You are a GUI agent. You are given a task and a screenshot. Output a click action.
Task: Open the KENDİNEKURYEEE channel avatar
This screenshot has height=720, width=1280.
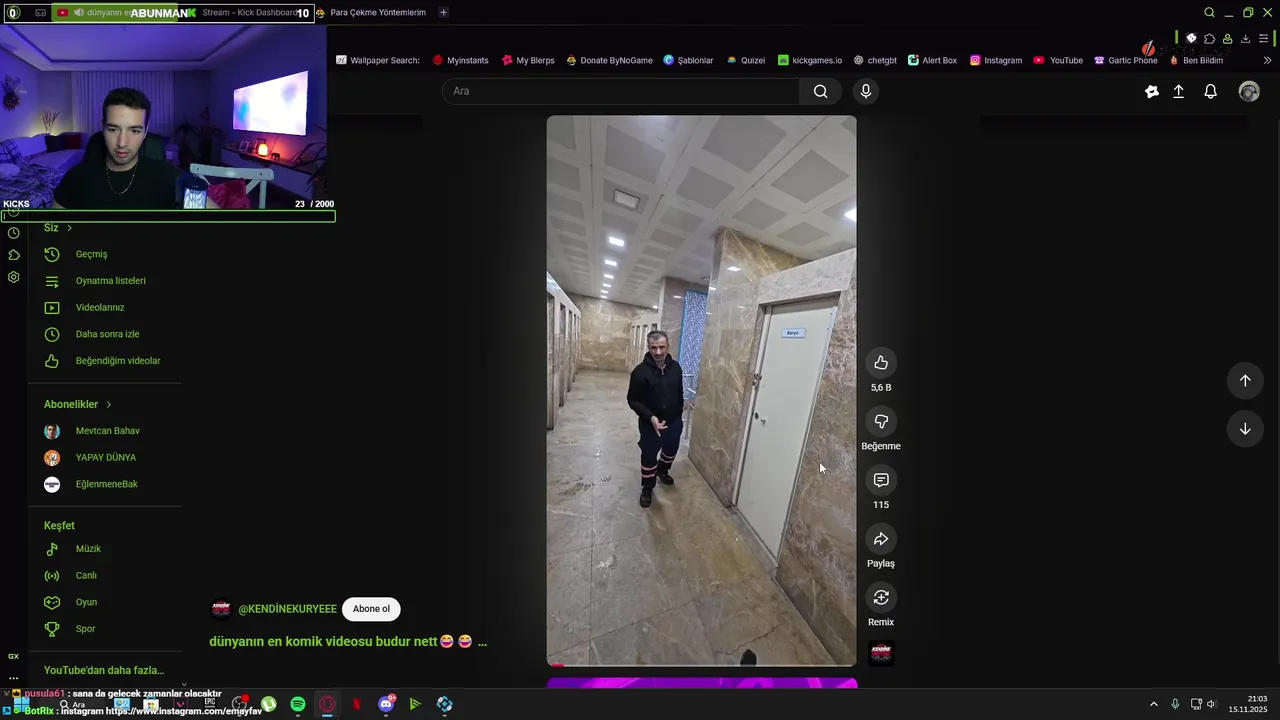coord(221,609)
